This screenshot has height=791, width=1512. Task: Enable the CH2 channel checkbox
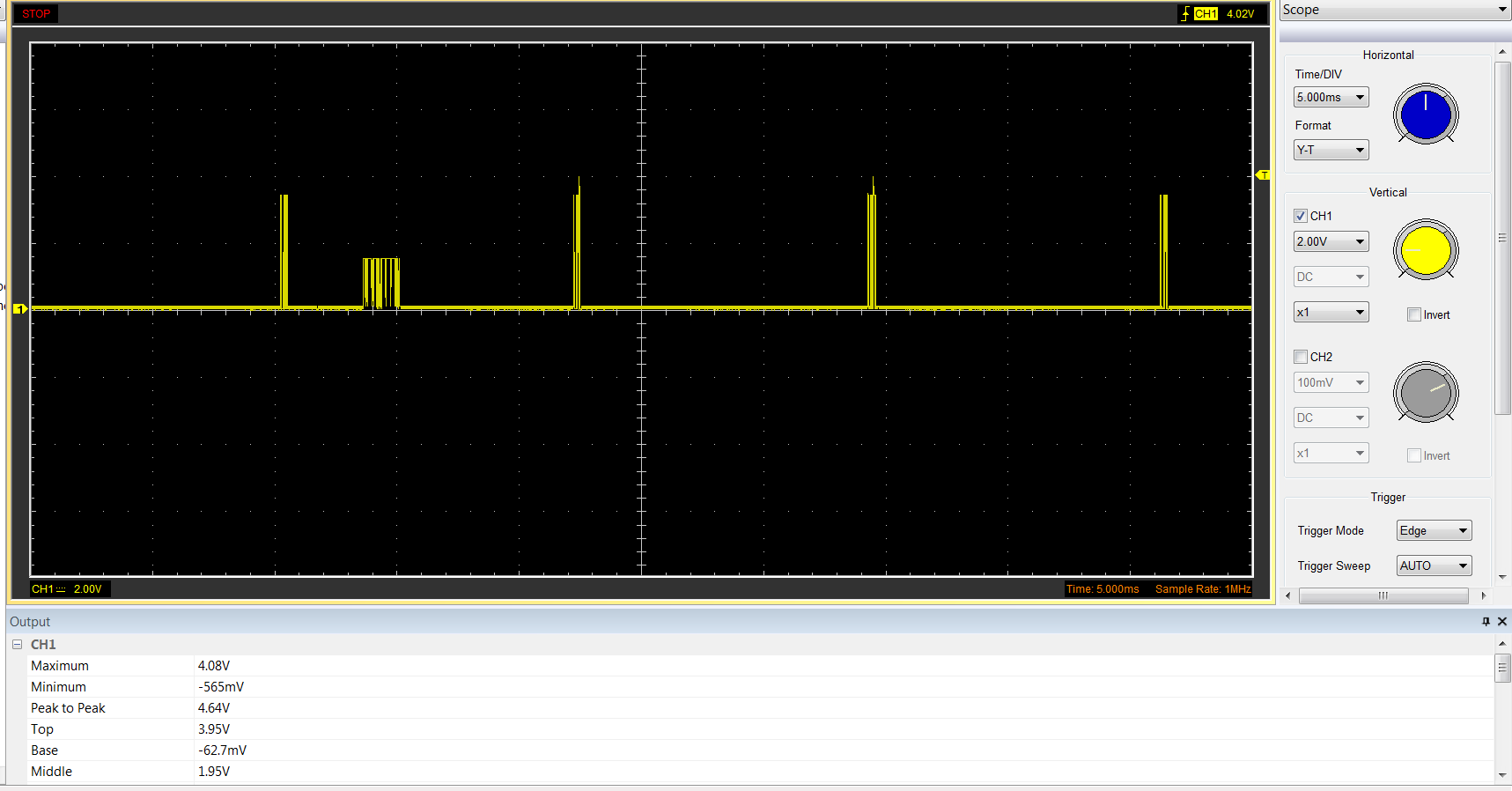point(1301,357)
